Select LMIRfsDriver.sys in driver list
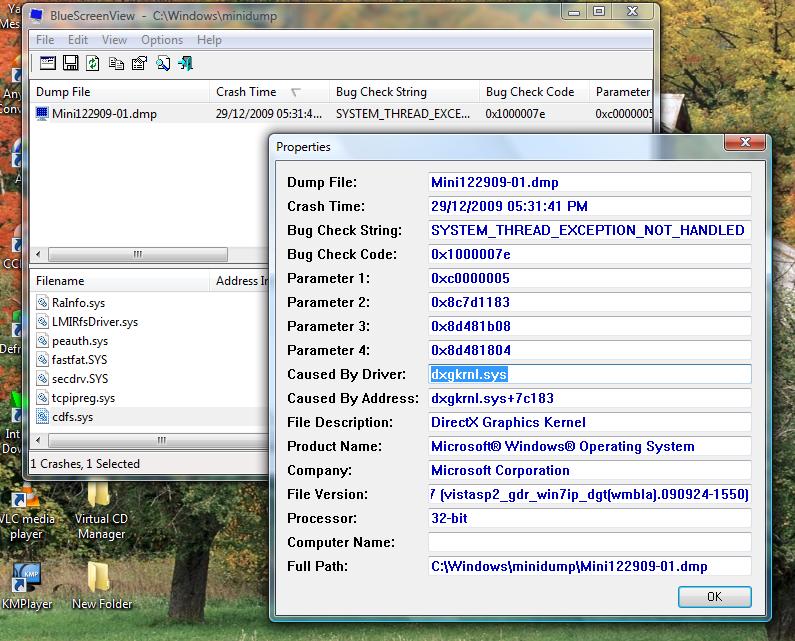Image resolution: width=795 pixels, height=641 pixels. click(95, 322)
